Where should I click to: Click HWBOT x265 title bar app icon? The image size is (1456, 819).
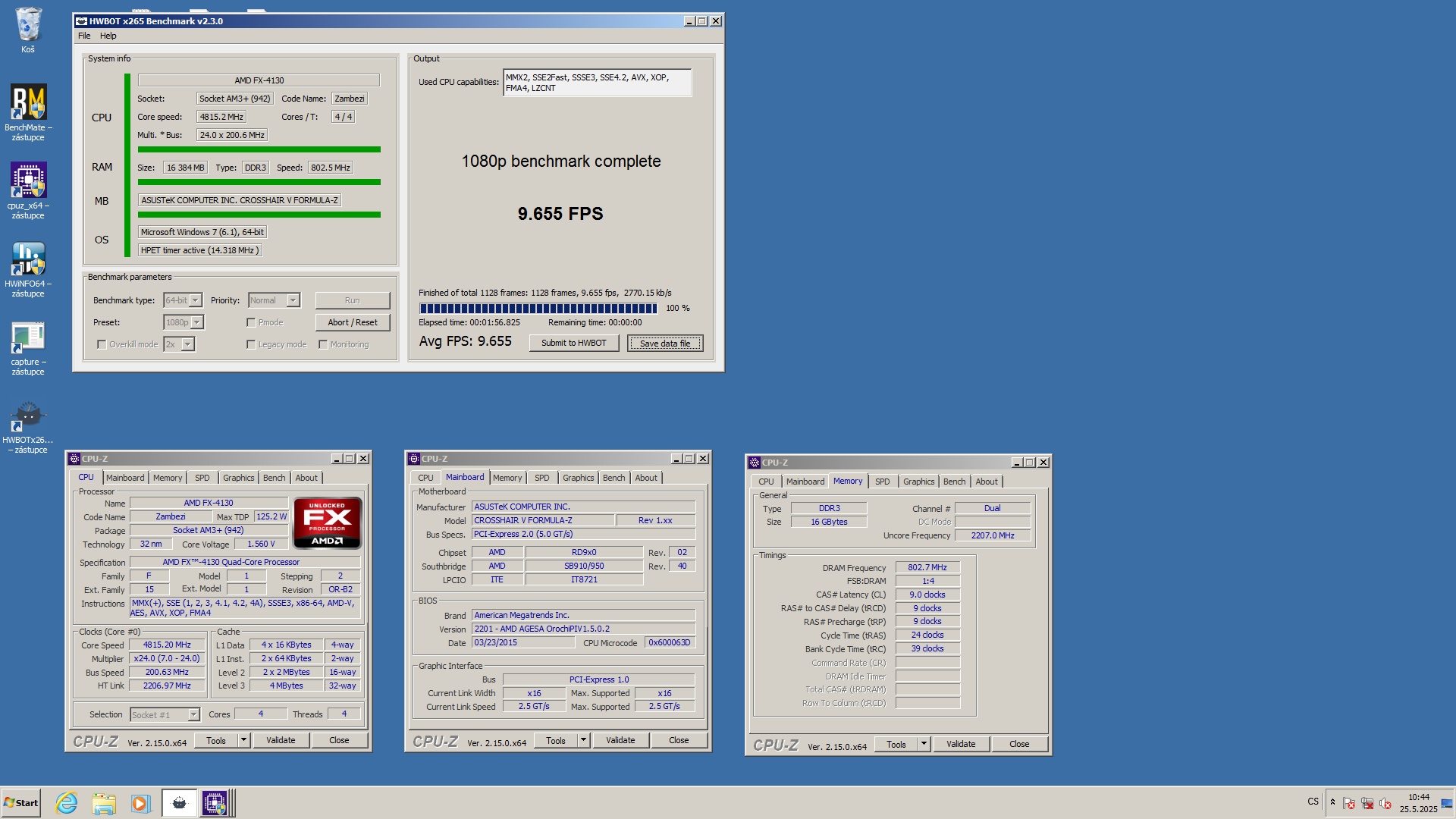[81, 21]
